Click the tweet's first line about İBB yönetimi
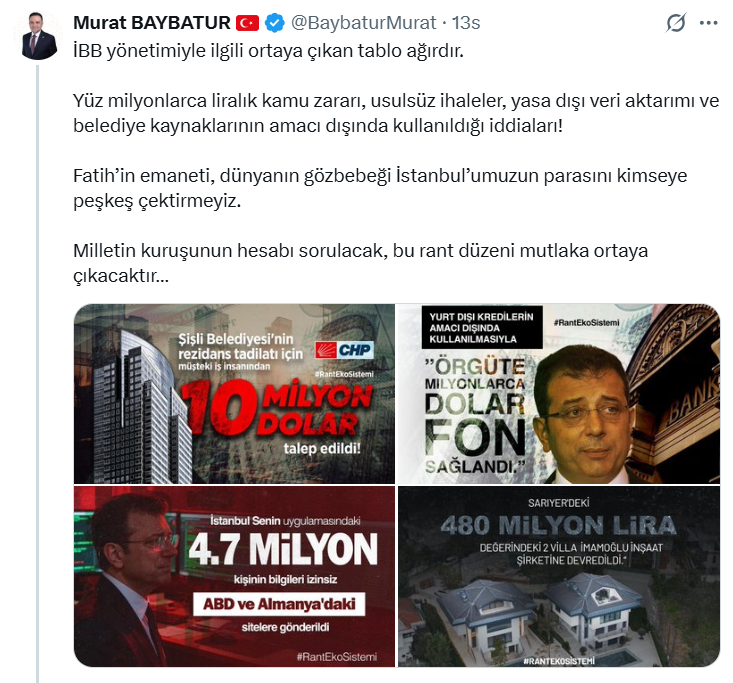 (268, 51)
